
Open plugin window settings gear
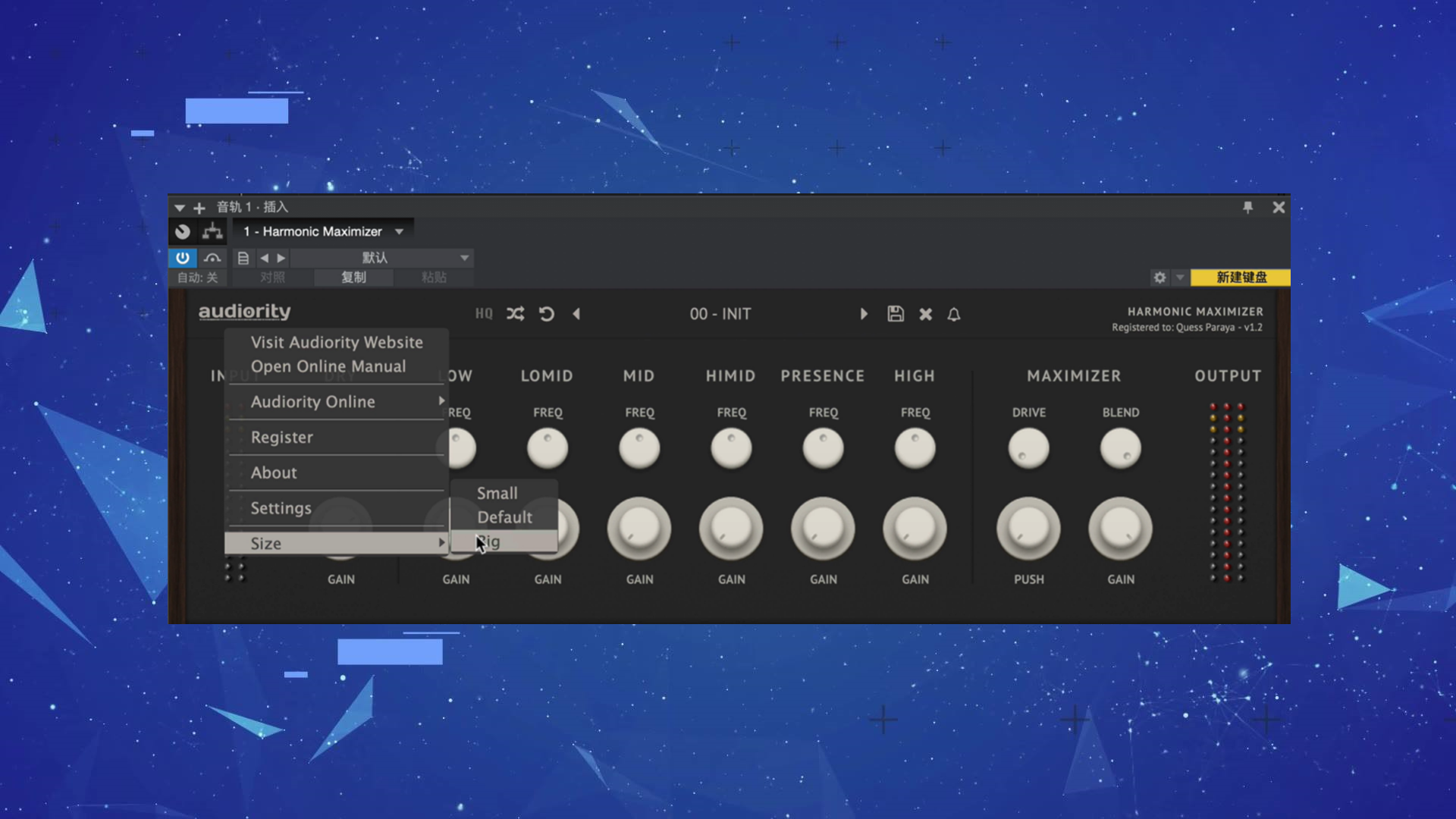(1159, 278)
